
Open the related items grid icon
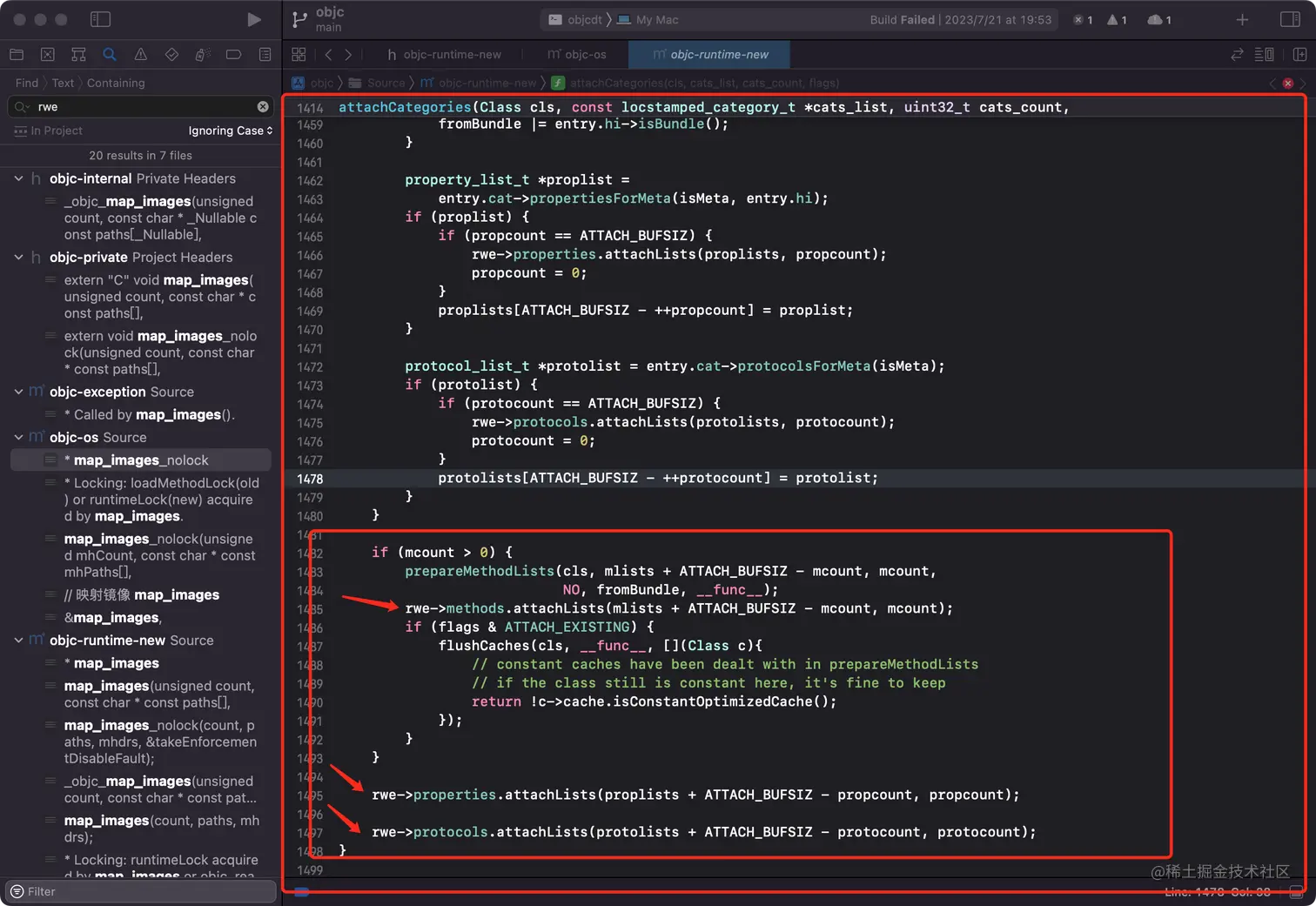tap(299, 55)
